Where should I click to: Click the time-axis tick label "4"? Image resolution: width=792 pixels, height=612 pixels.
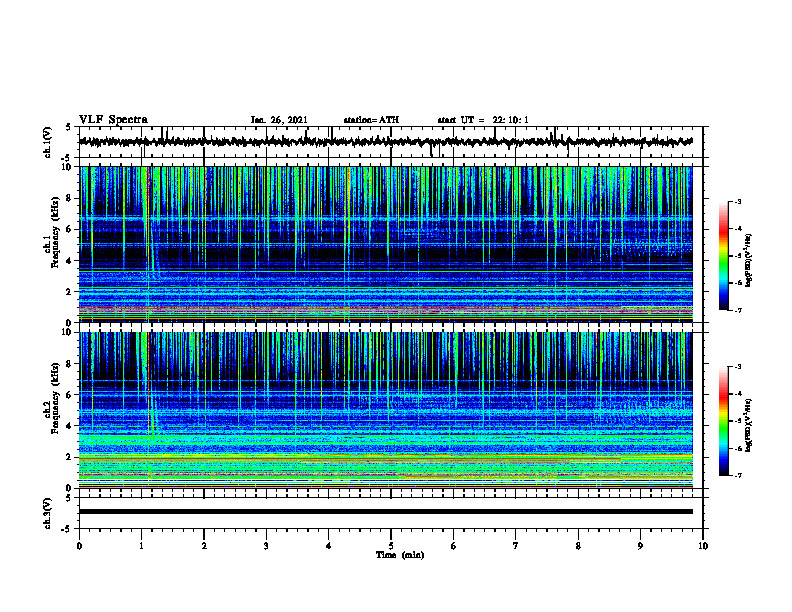click(329, 546)
